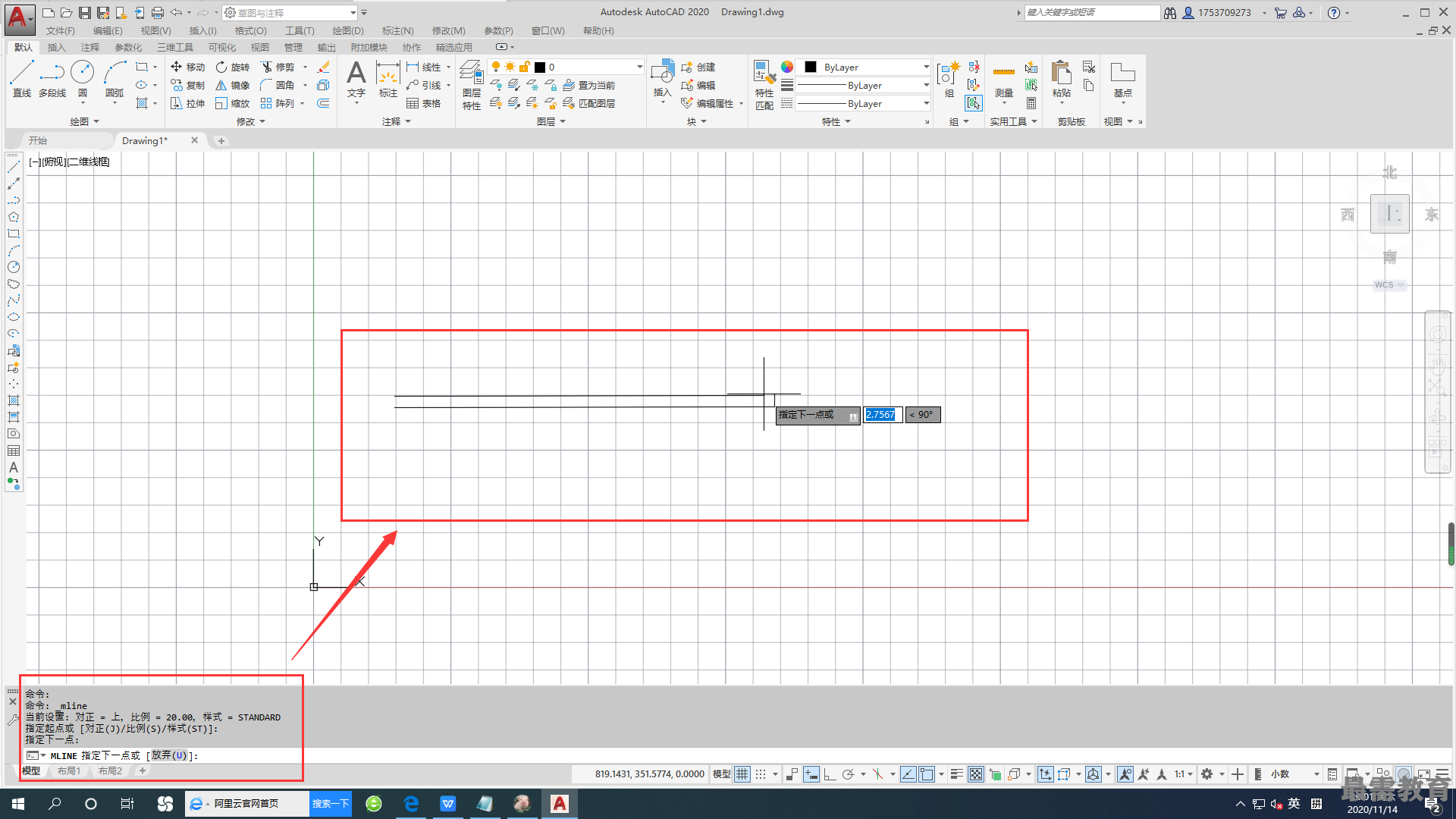1456x819 pixels.
Task: Click the 拉伸 (Stretch) tool
Action: pyautogui.click(x=188, y=103)
